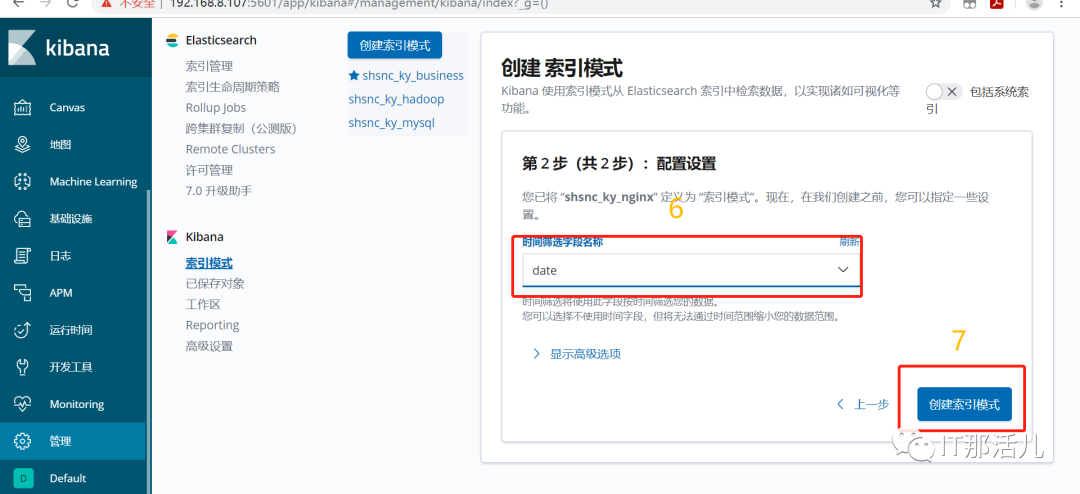
Task: Click the browser profile avatar icon
Action: [x=1034, y=4]
